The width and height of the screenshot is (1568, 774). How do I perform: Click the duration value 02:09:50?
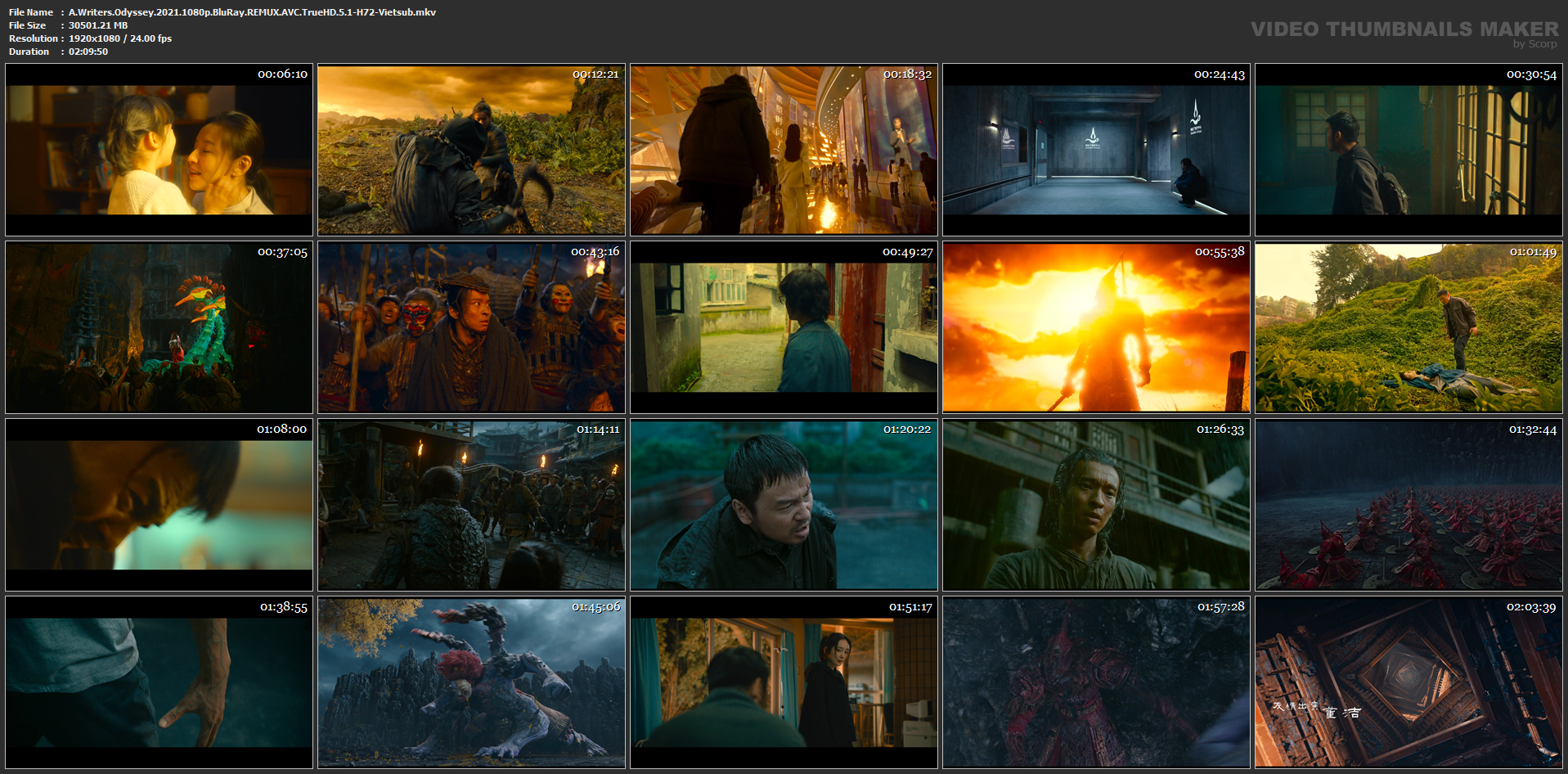pos(88,52)
